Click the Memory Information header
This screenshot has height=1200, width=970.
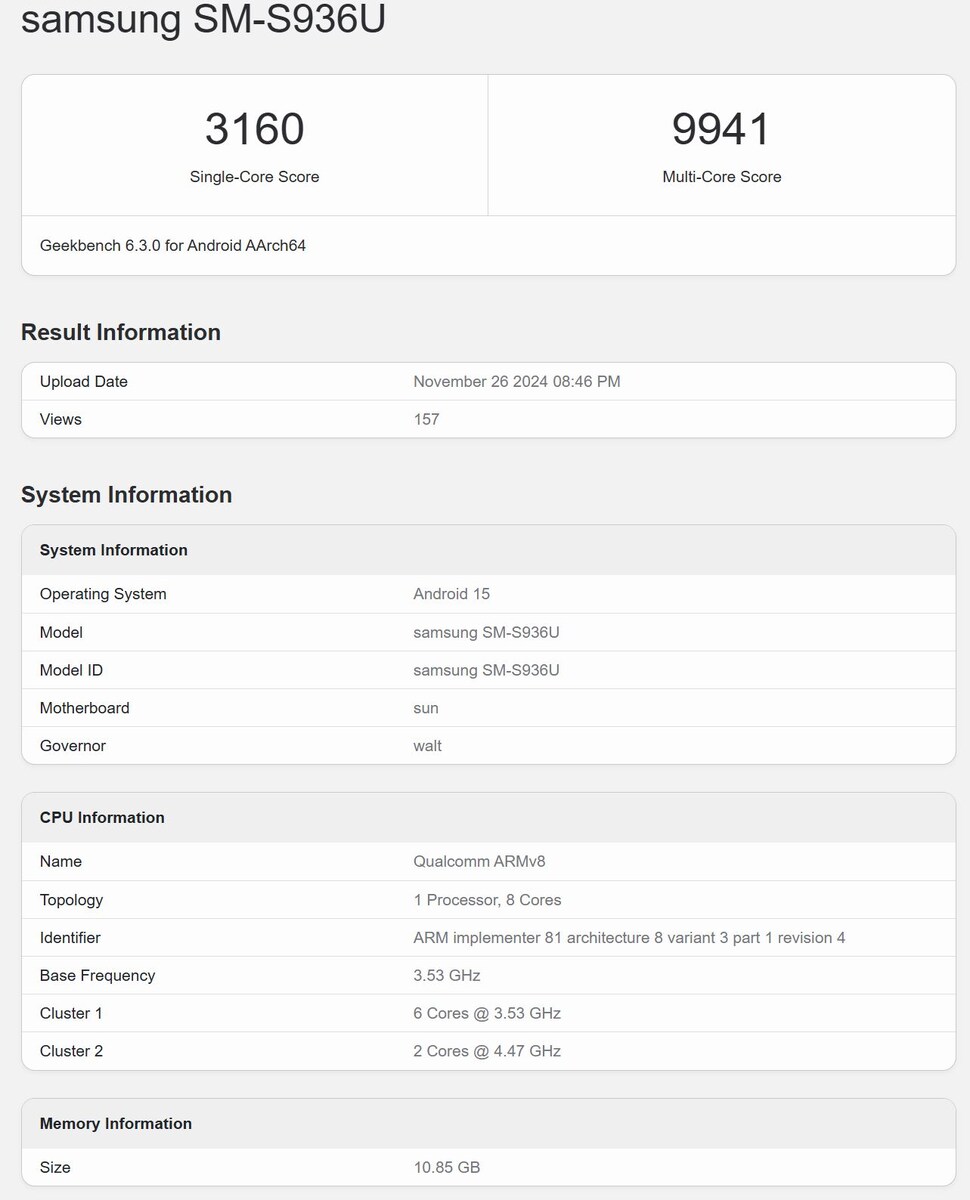[115, 1123]
